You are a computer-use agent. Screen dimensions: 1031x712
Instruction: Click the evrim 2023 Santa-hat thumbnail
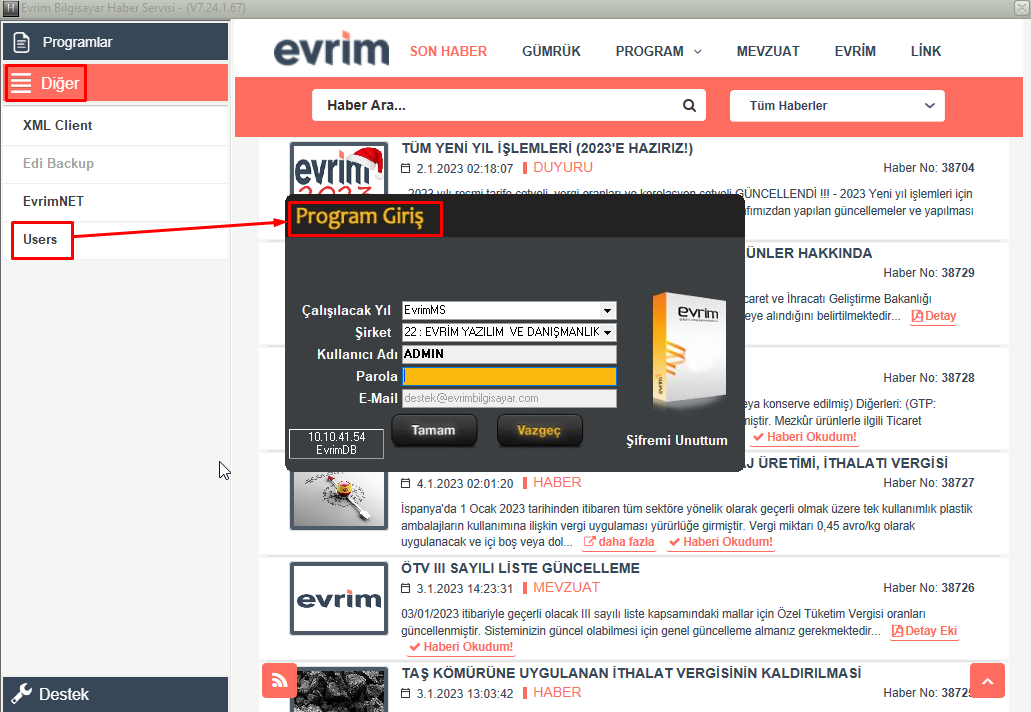coord(339,168)
